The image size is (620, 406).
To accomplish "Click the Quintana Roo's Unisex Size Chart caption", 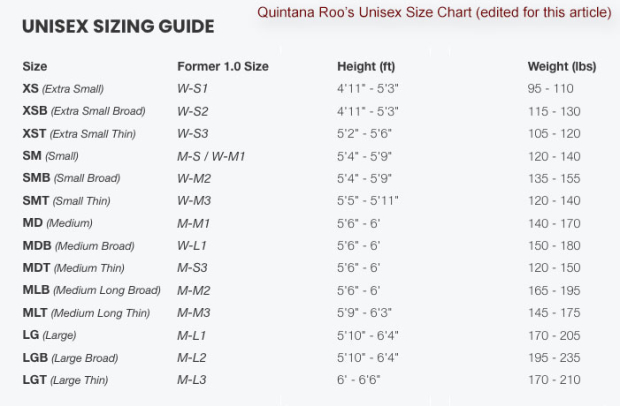I will [x=434, y=13].
